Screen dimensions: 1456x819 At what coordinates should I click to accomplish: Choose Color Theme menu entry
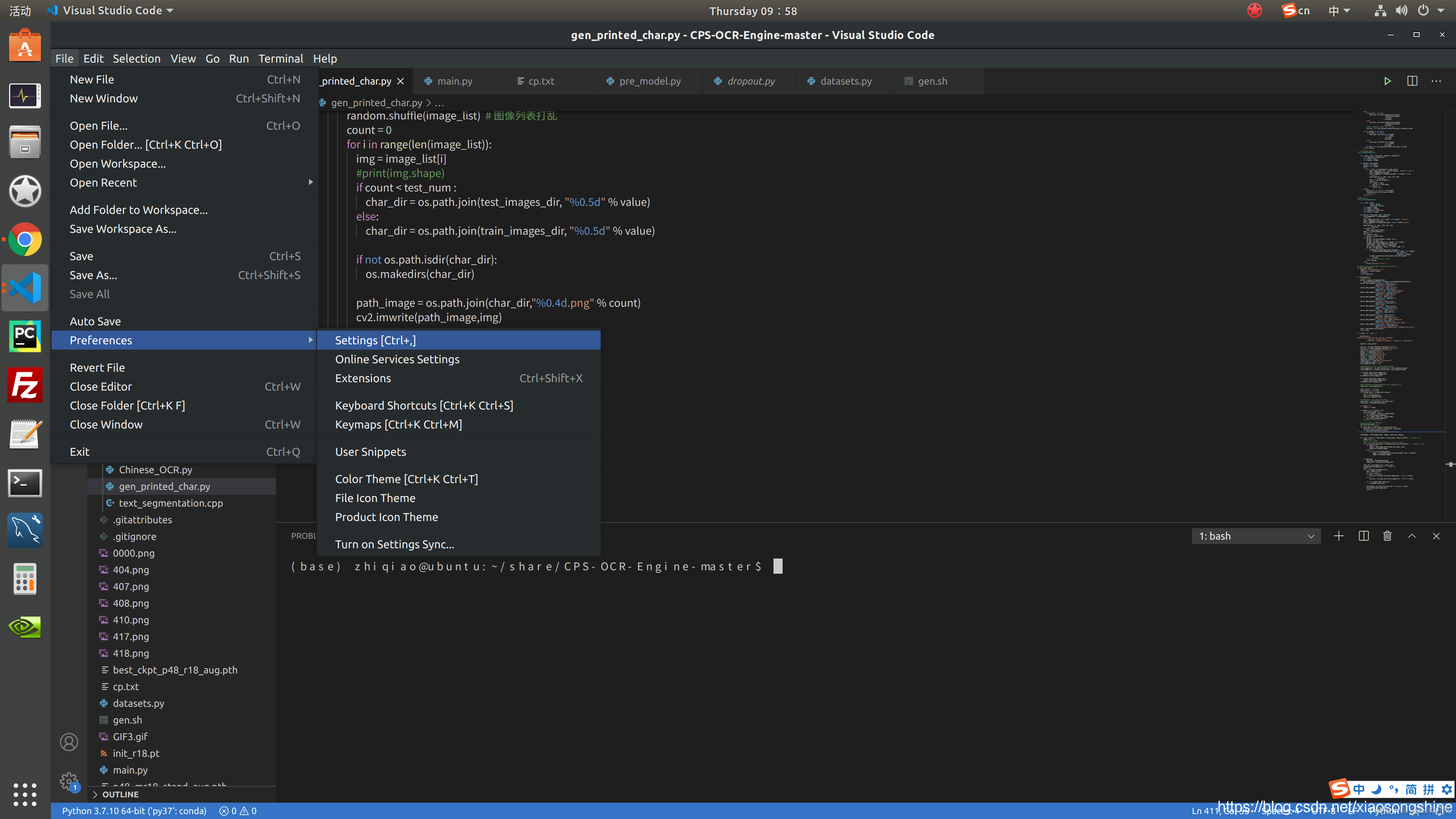406,479
